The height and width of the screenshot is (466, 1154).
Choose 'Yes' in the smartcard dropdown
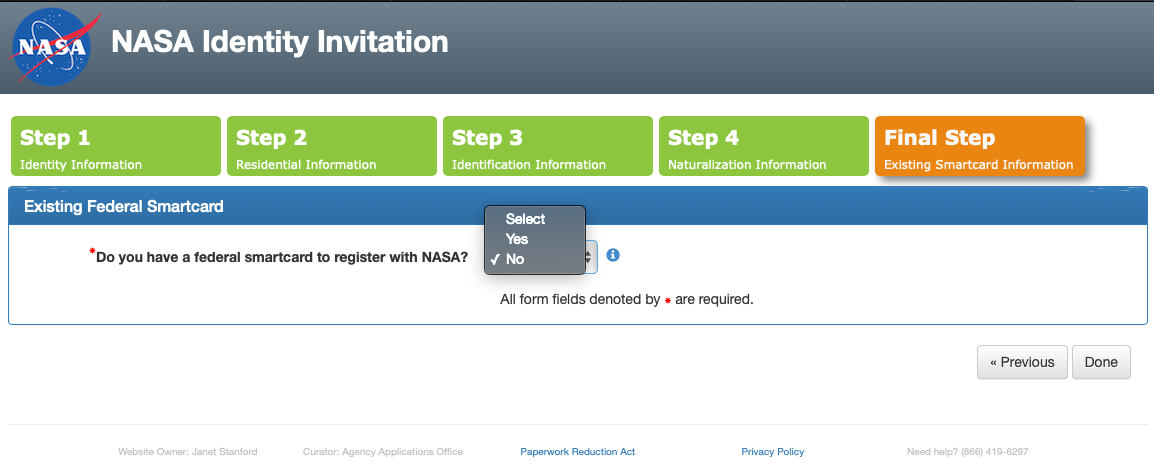517,239
